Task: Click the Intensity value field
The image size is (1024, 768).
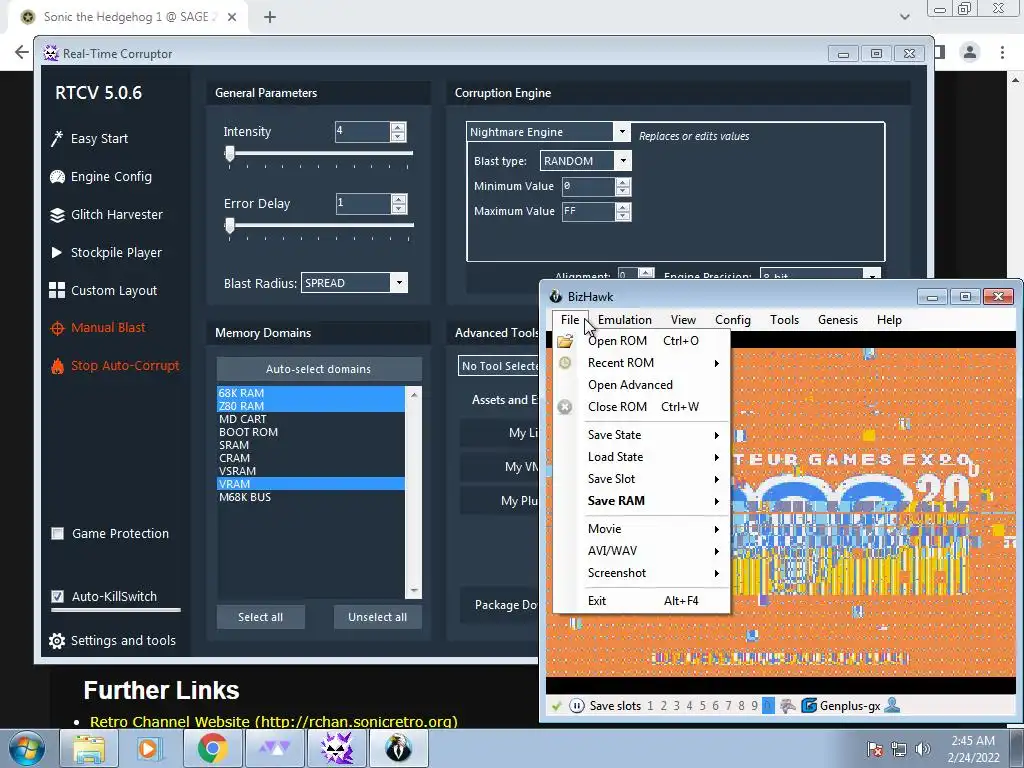Action: coord(362,131)
